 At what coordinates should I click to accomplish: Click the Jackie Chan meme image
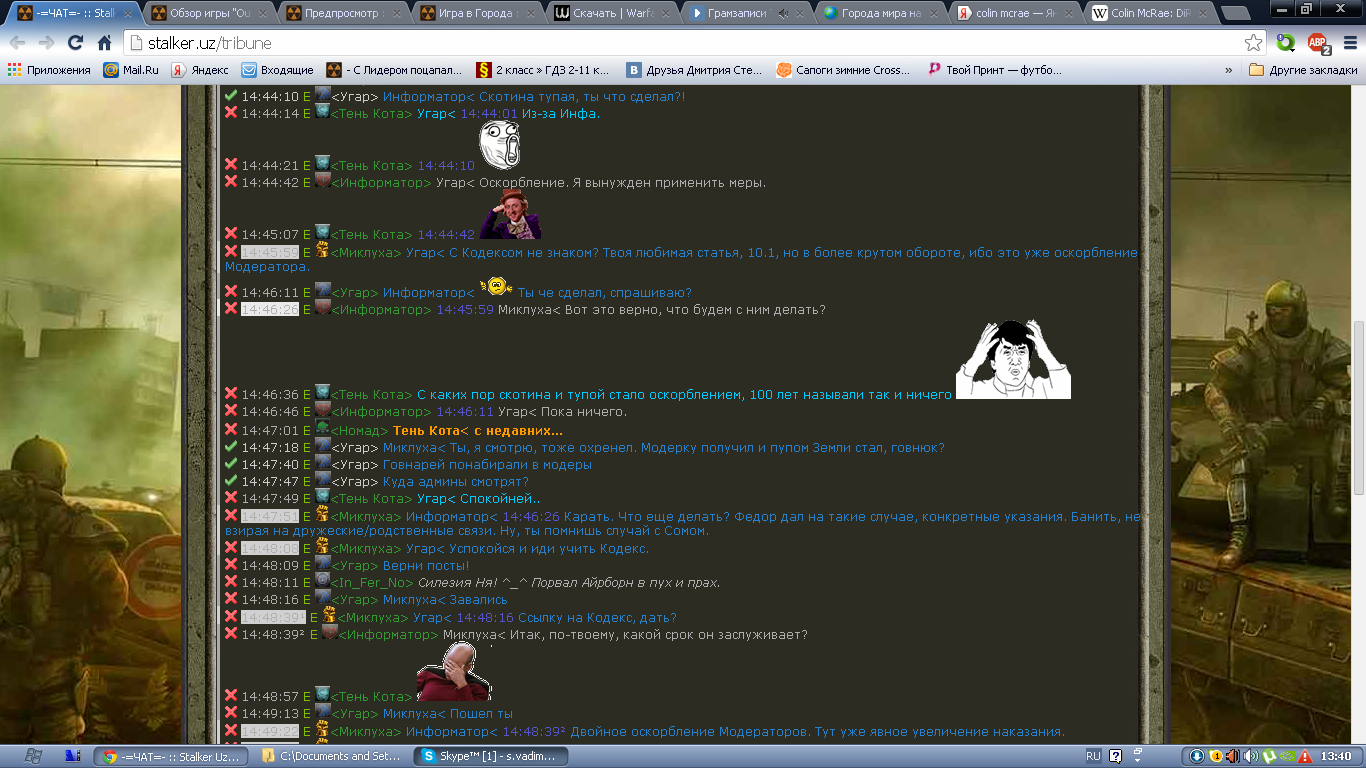[1013, 360]
